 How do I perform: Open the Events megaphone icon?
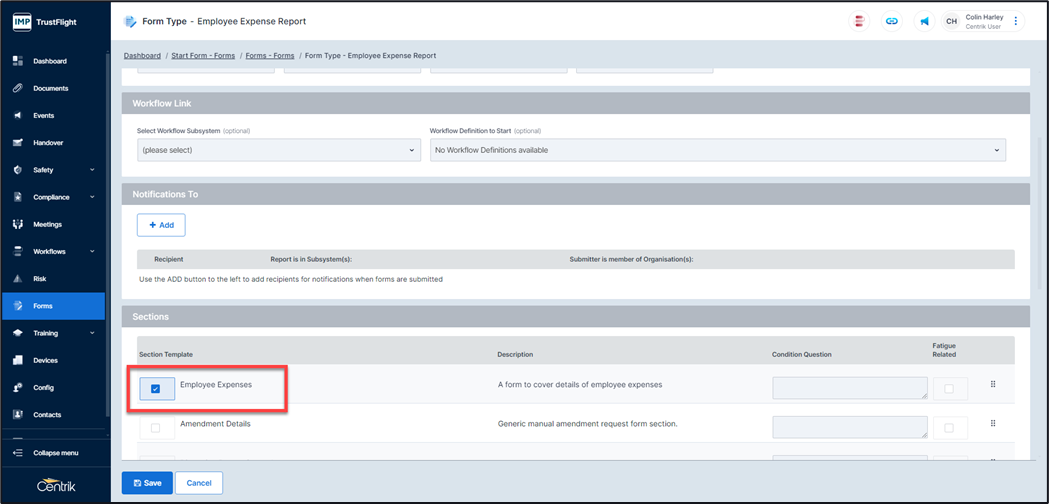(x=18, y=116)
